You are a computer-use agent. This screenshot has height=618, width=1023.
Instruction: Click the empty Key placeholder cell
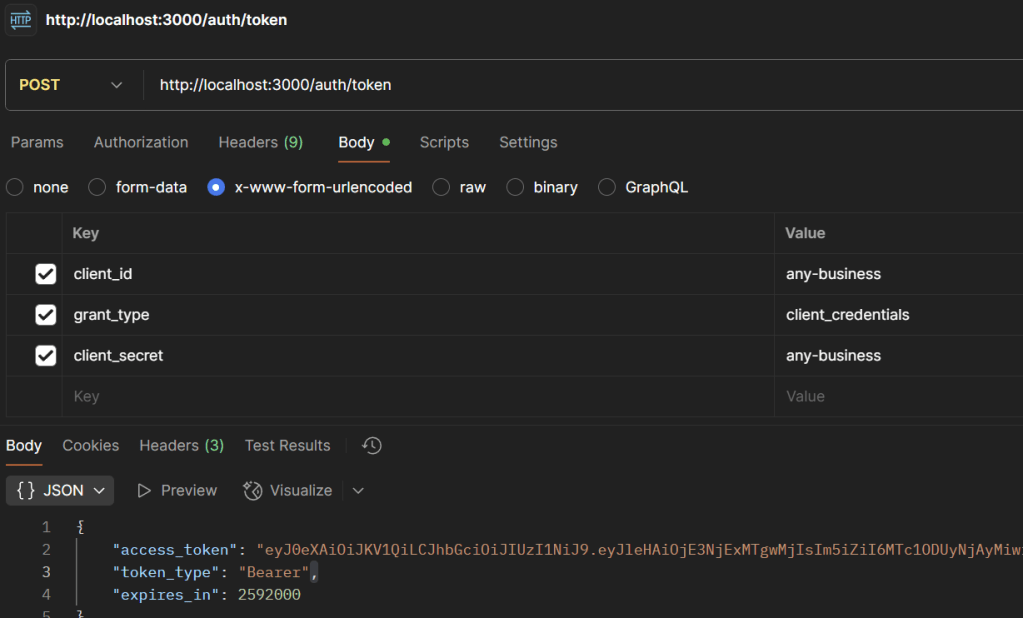click(400, 397)
